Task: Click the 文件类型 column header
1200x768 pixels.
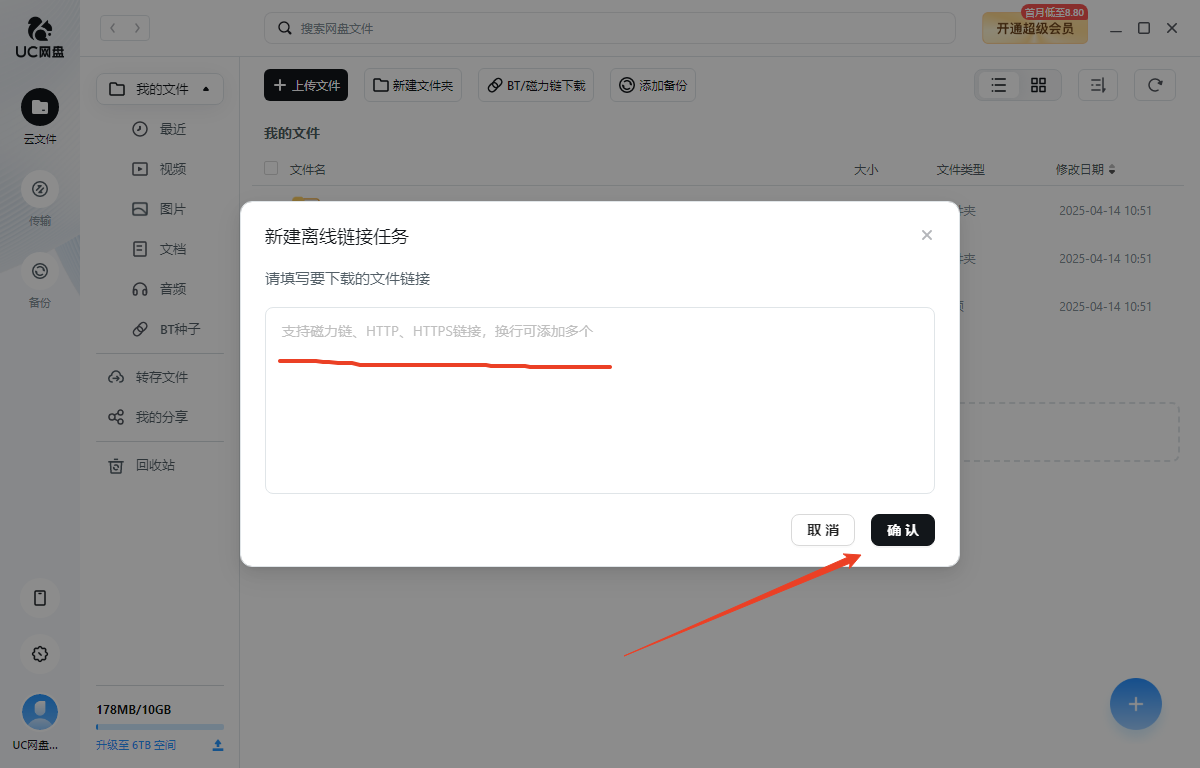Action: [961, 170]
